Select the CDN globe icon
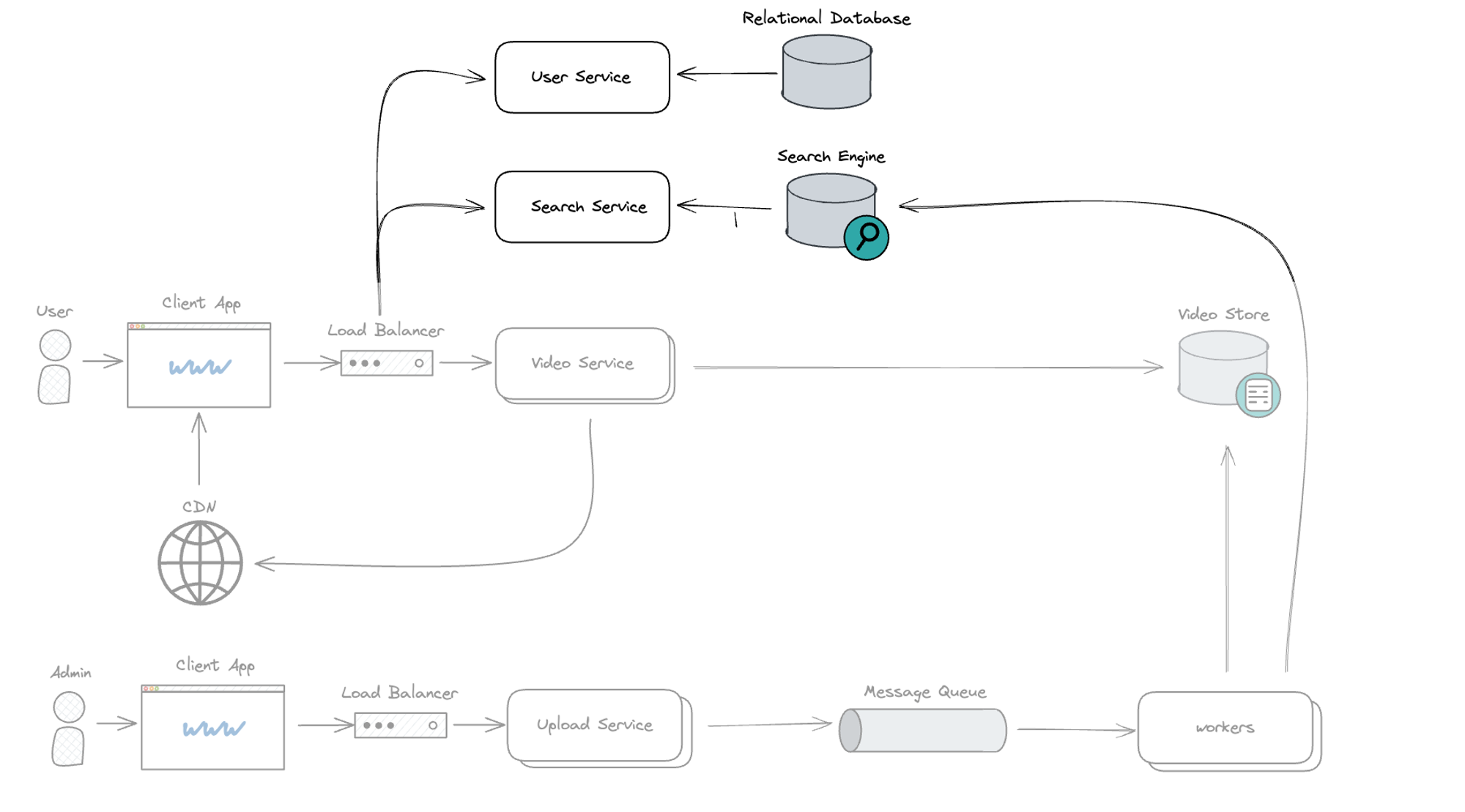Viewport: 1465px width, 812px height. click(200, 562)
